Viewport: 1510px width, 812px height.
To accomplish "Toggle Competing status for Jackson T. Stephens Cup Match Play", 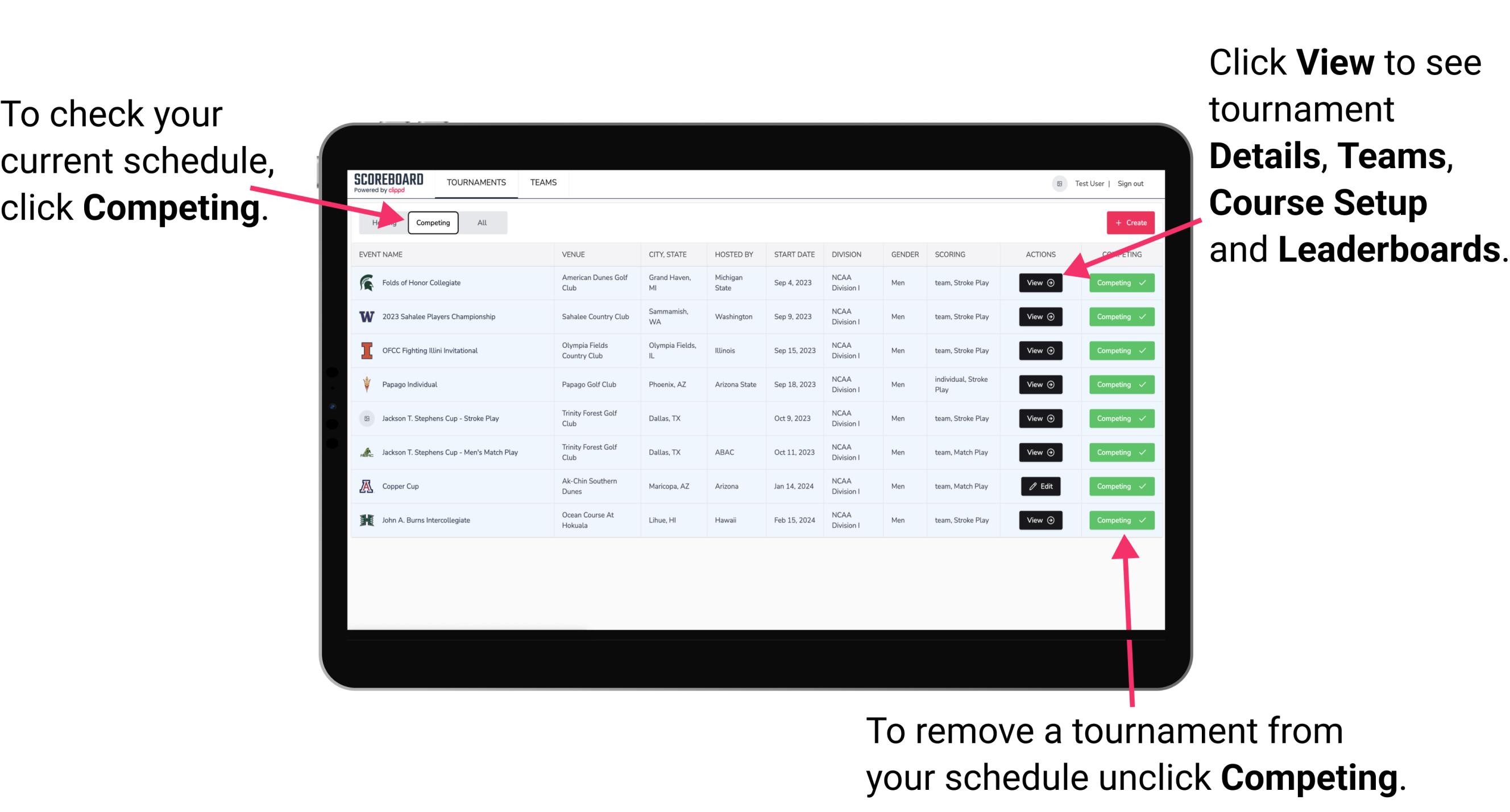I will [x=1118, y=452].
